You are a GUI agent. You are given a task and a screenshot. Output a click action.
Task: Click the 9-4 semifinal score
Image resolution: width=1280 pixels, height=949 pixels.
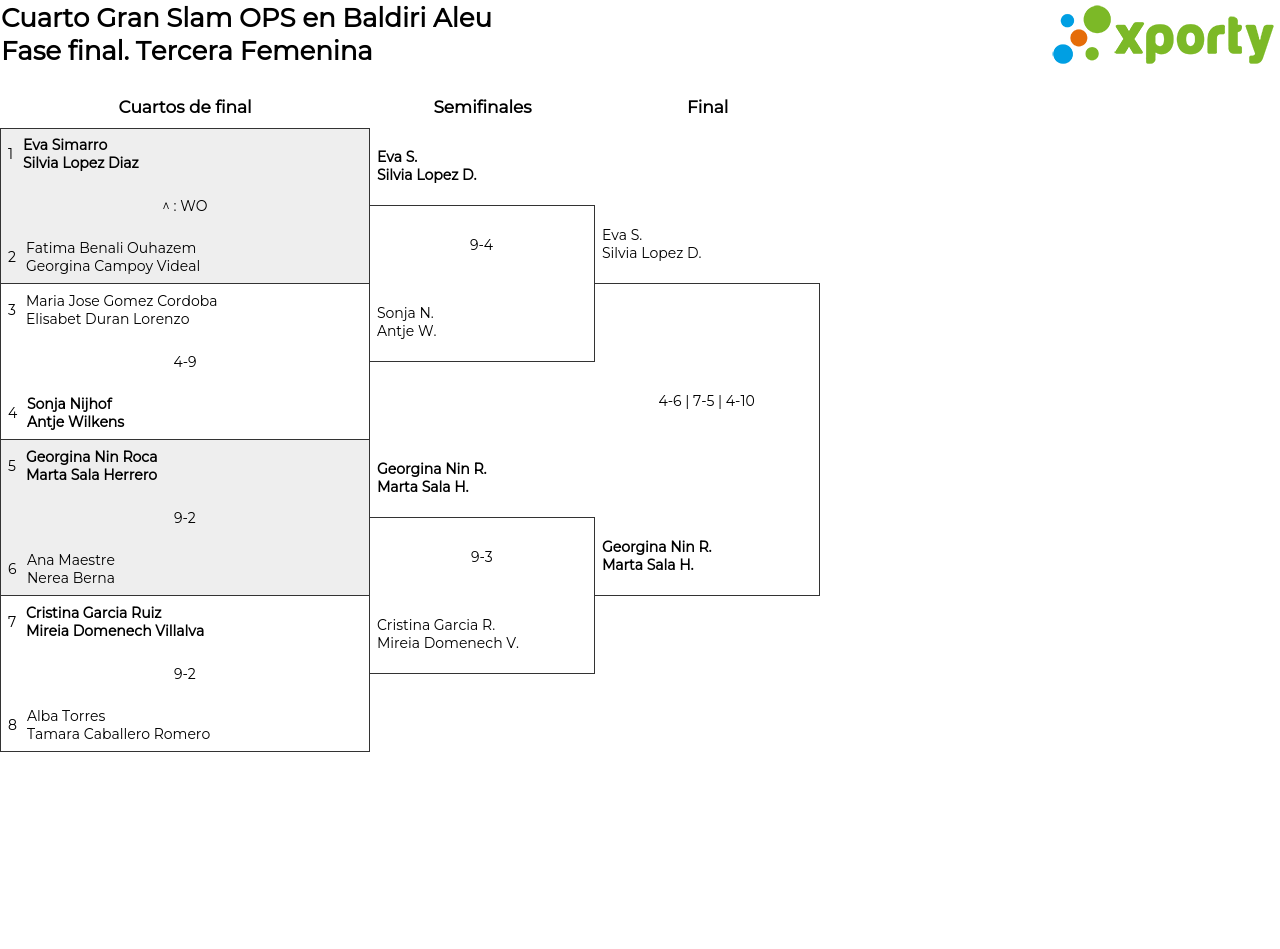pos(481,245)
